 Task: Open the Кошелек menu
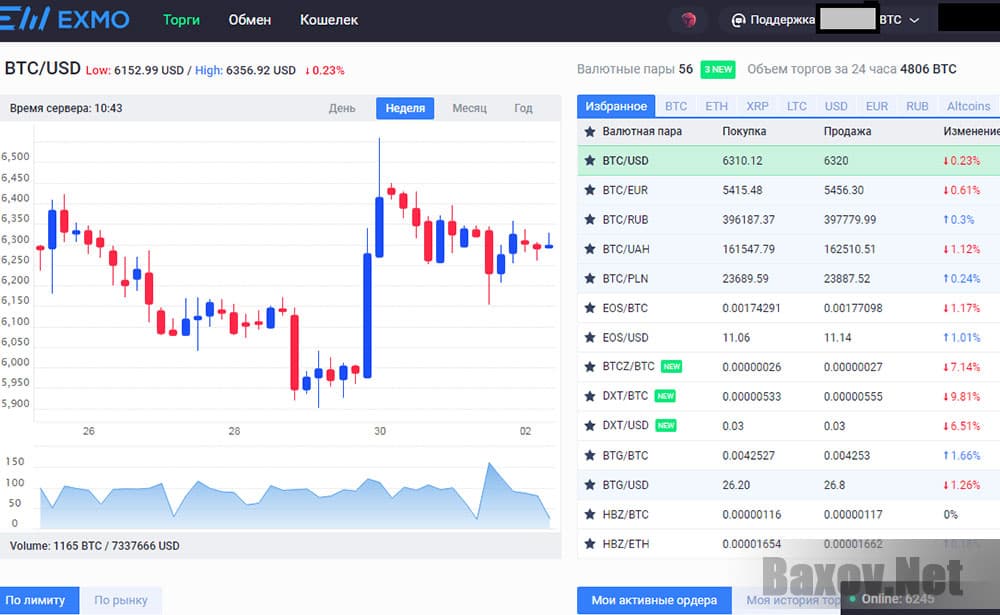328,19
